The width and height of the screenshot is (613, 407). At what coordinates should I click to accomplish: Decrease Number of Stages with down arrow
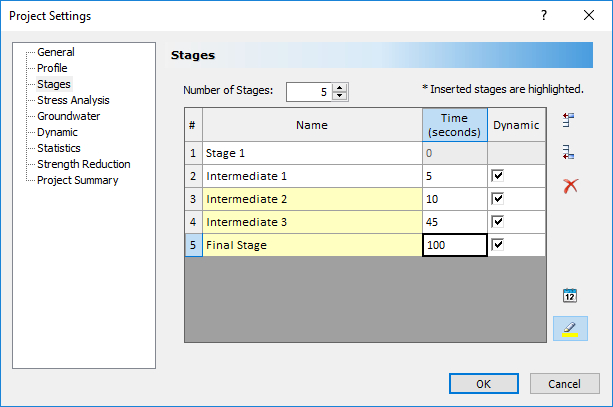[340, 96]
